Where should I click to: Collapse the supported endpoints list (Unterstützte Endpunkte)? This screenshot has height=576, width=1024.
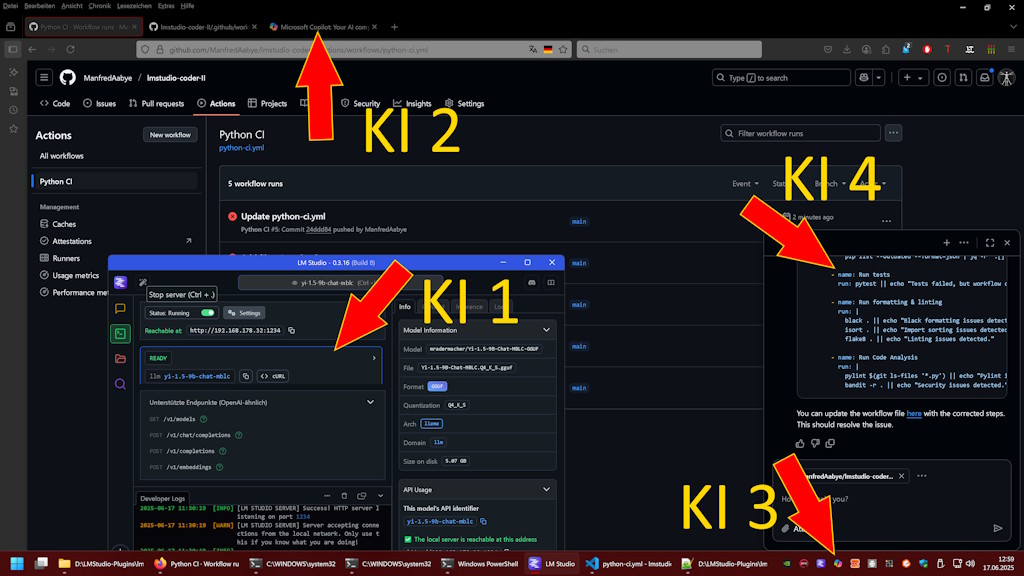click(x=370, y=400)
